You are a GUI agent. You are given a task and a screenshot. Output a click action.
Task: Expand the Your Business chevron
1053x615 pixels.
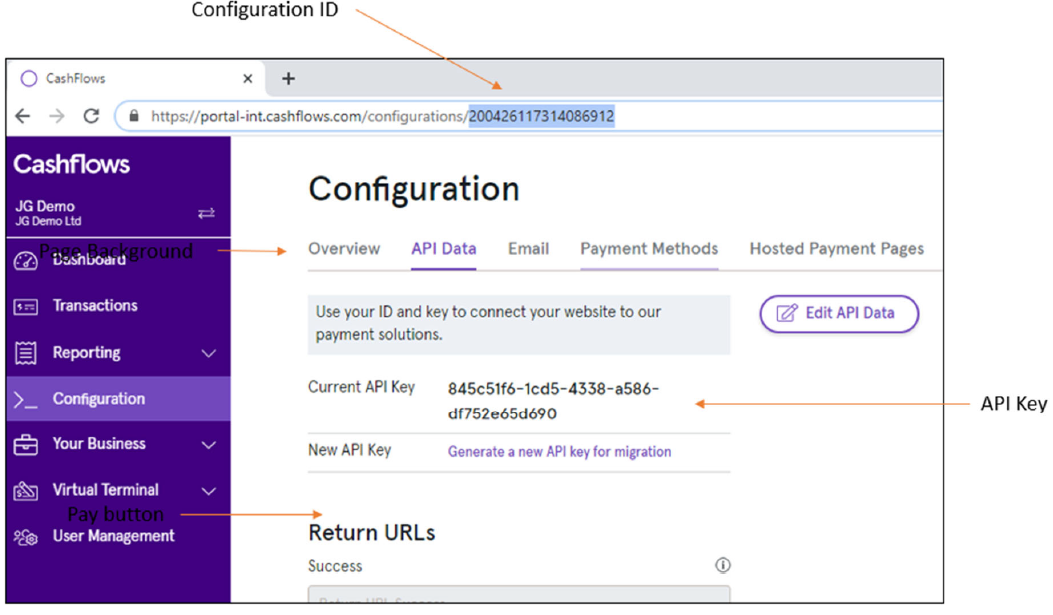[209, 444]
